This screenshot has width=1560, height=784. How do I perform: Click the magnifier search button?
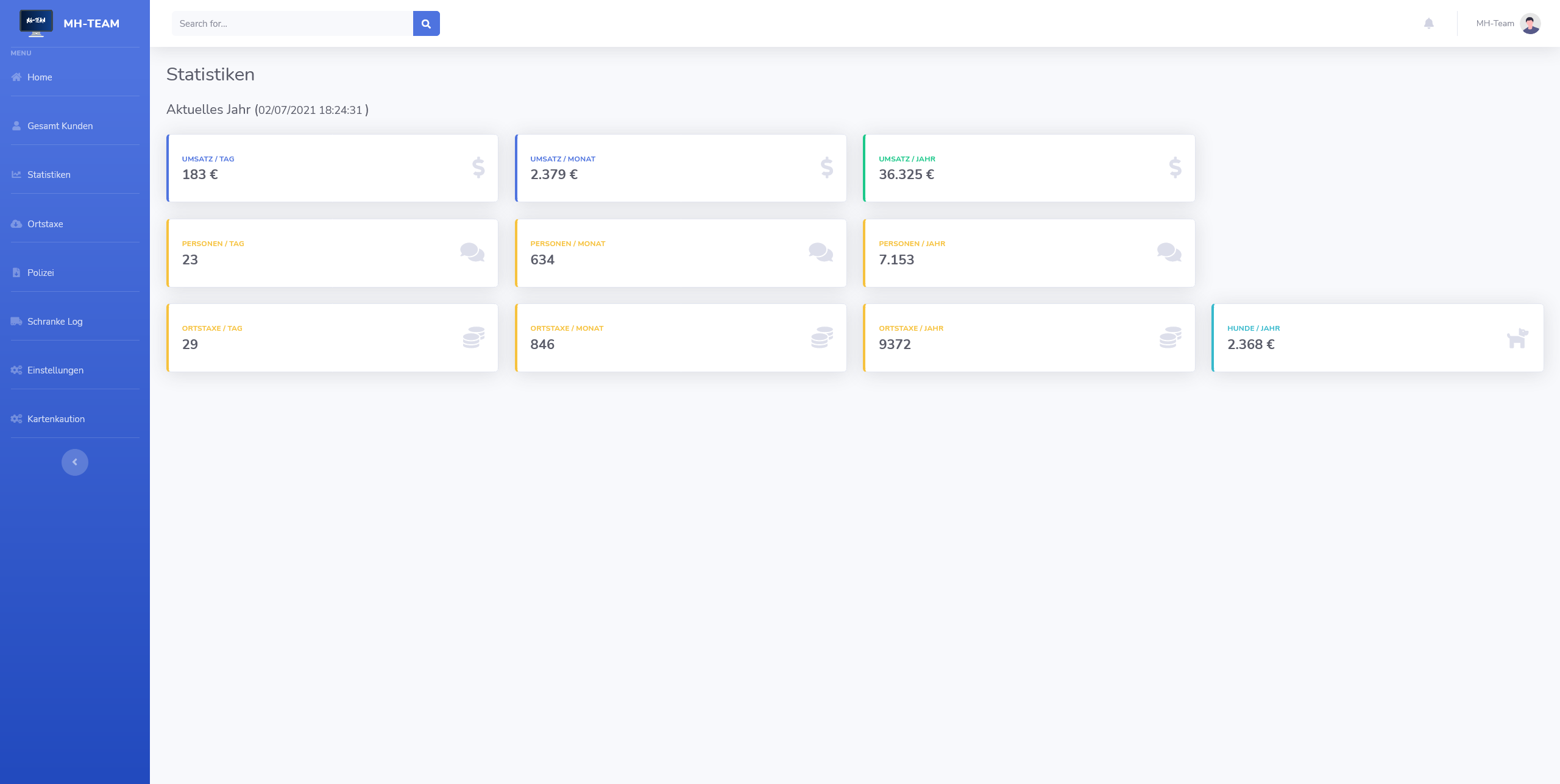[x=426, y=24]
